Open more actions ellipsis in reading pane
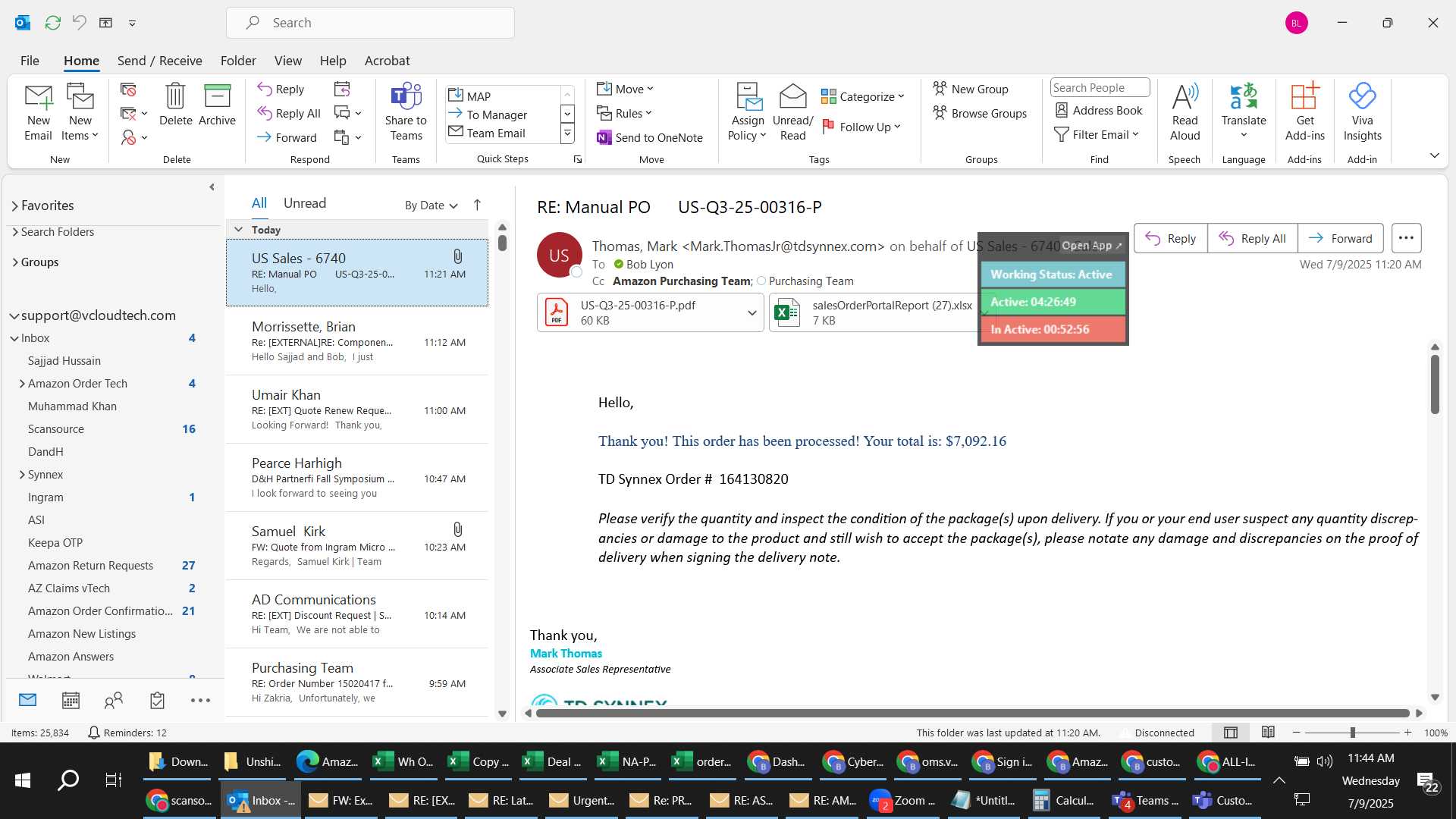The height and width of the screenshot is (819, 1456). coord(1406,238)
